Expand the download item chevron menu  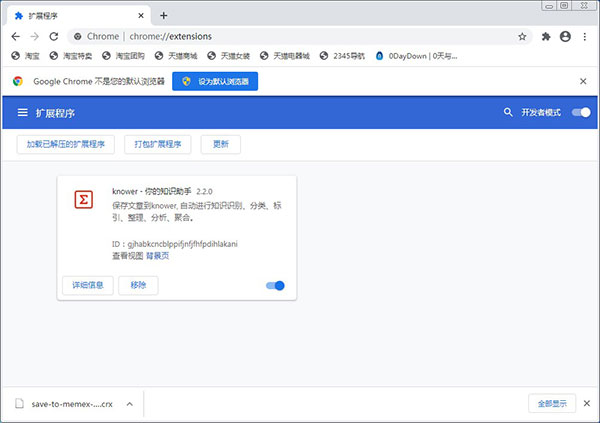pos(130,404)
